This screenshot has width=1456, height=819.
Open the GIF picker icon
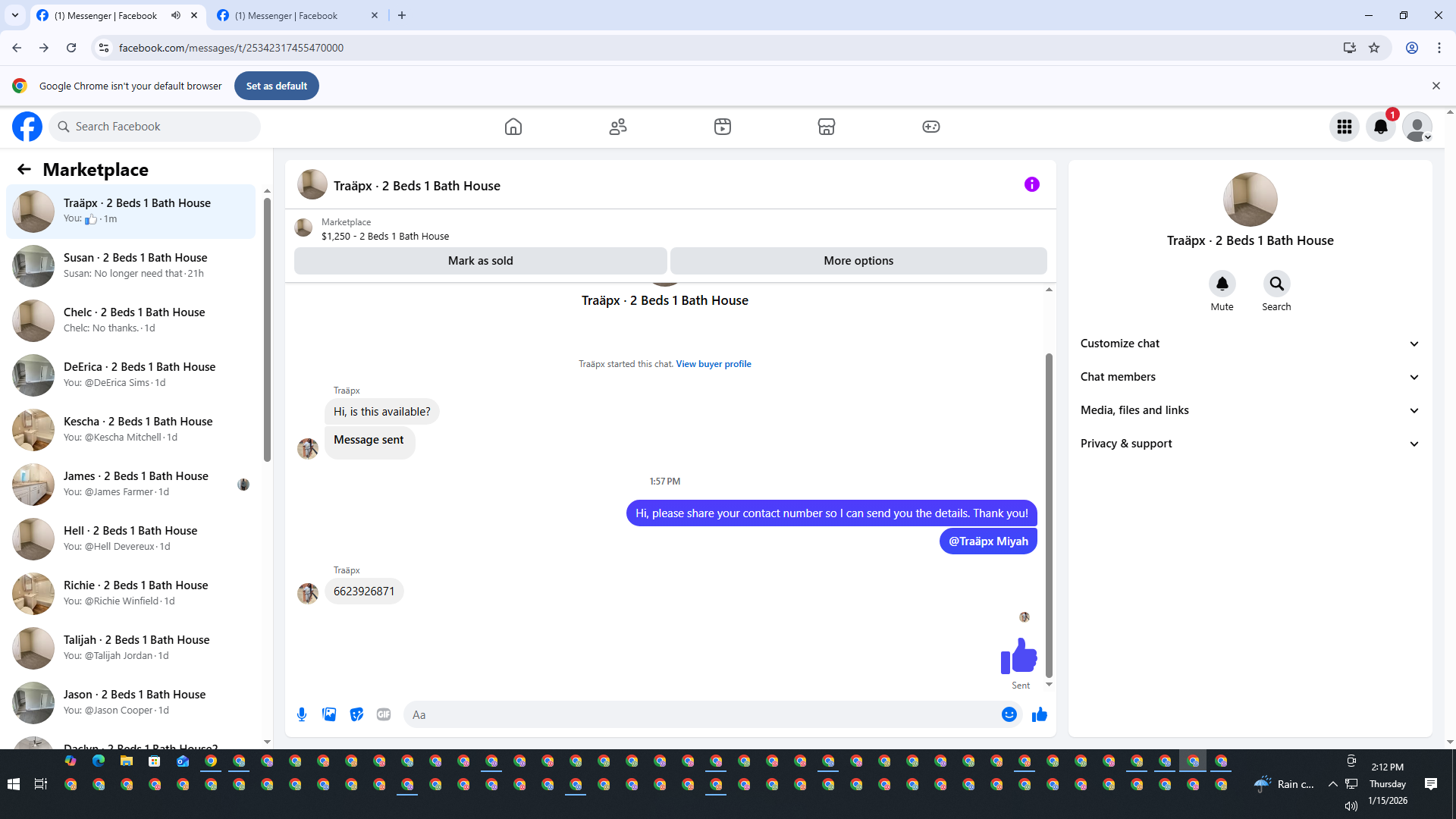click(384, 714)
